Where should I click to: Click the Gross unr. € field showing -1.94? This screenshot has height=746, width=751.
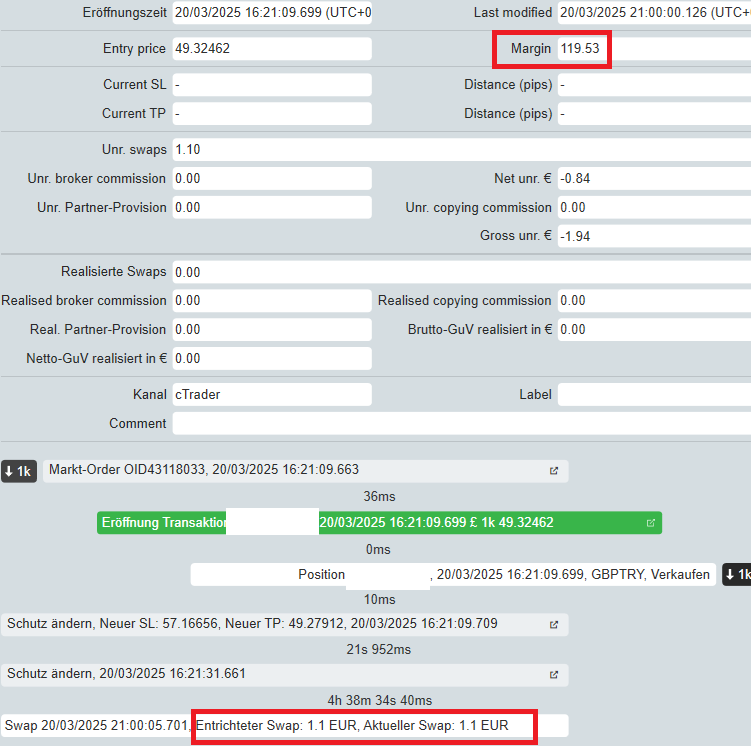[x=654, y=236]
